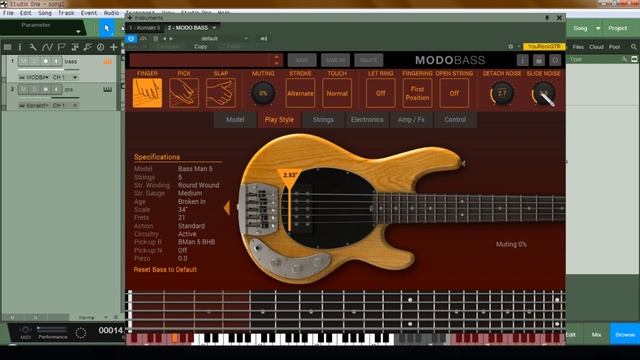Open the Project page button

coord(618,28)
